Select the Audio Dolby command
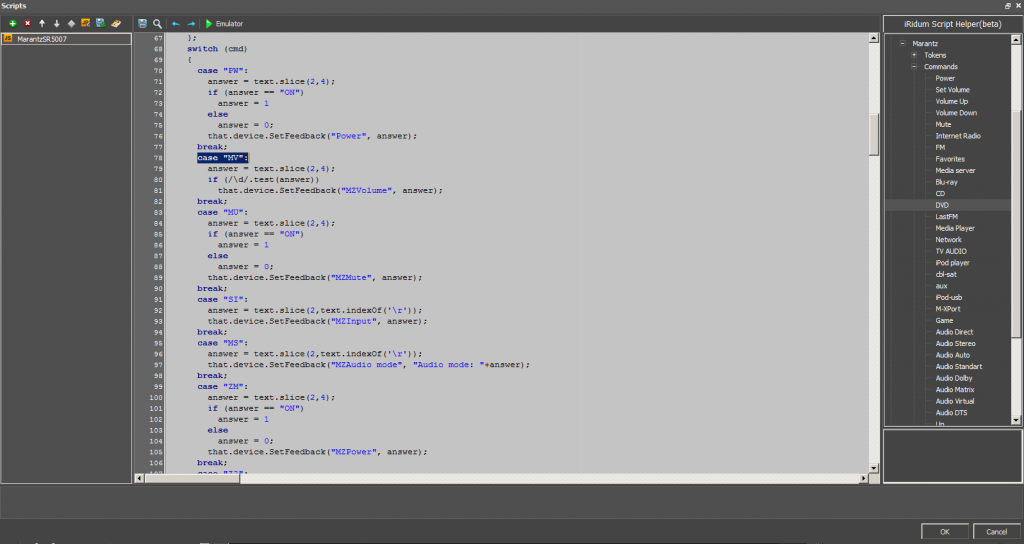 (x=954, y=378)
